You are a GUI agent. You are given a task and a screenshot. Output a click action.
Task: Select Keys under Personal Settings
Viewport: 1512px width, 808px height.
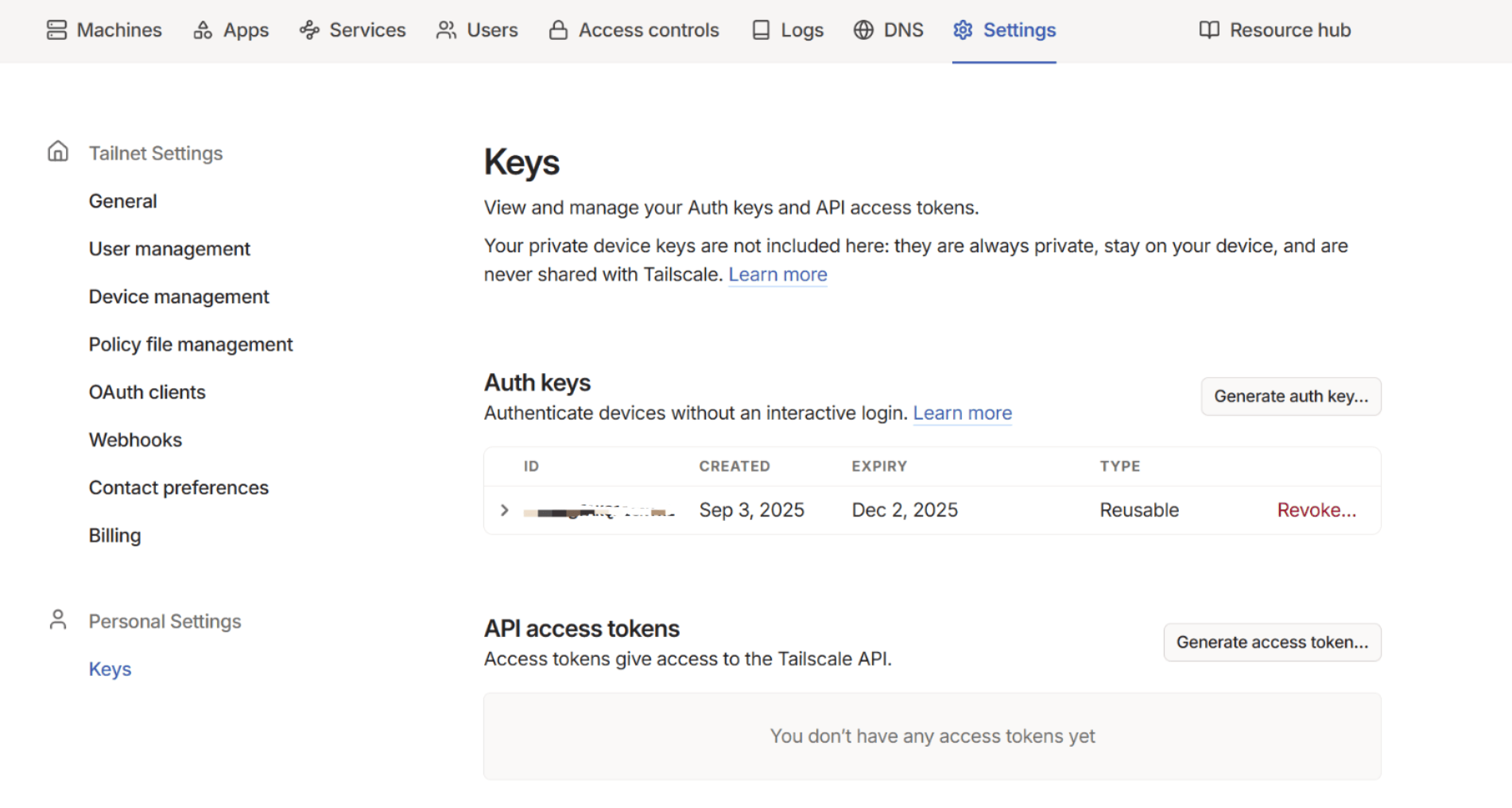[110, 669]
